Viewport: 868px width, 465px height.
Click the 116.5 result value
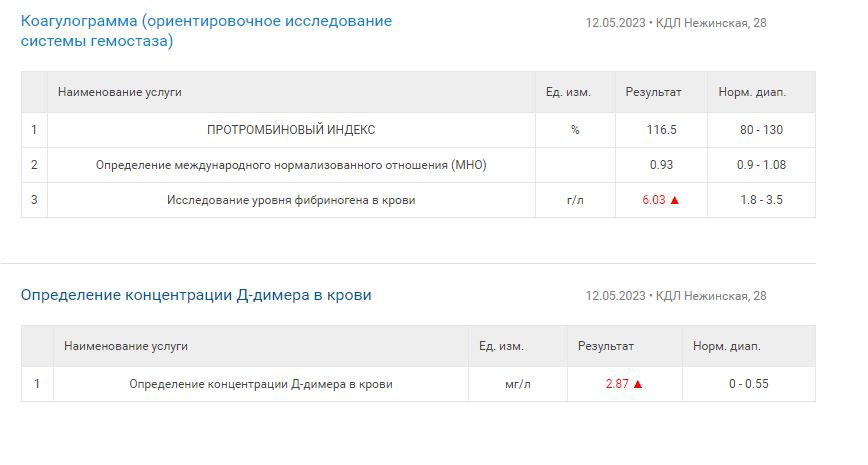pos(662,130)
